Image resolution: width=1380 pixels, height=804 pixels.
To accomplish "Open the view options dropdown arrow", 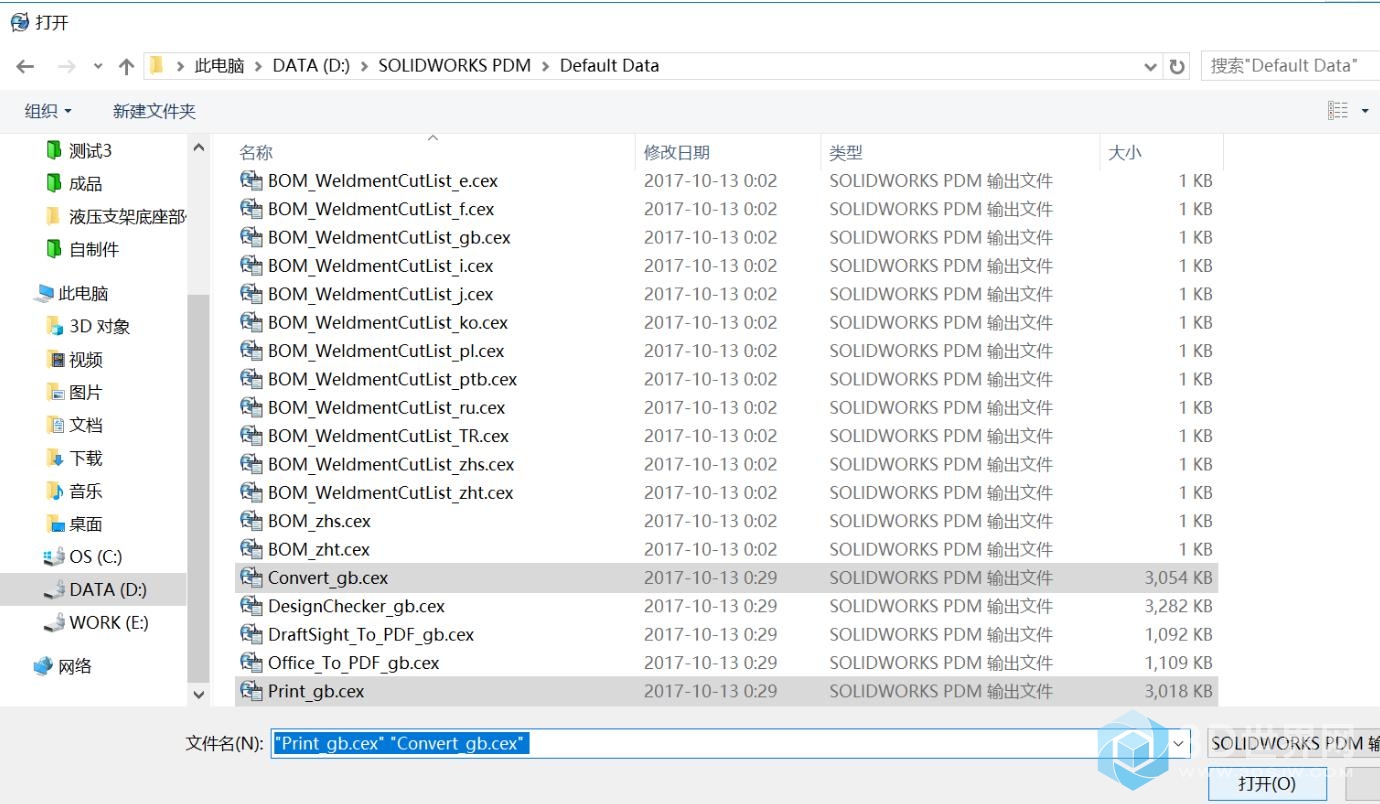I will (x=1365, y=111).
